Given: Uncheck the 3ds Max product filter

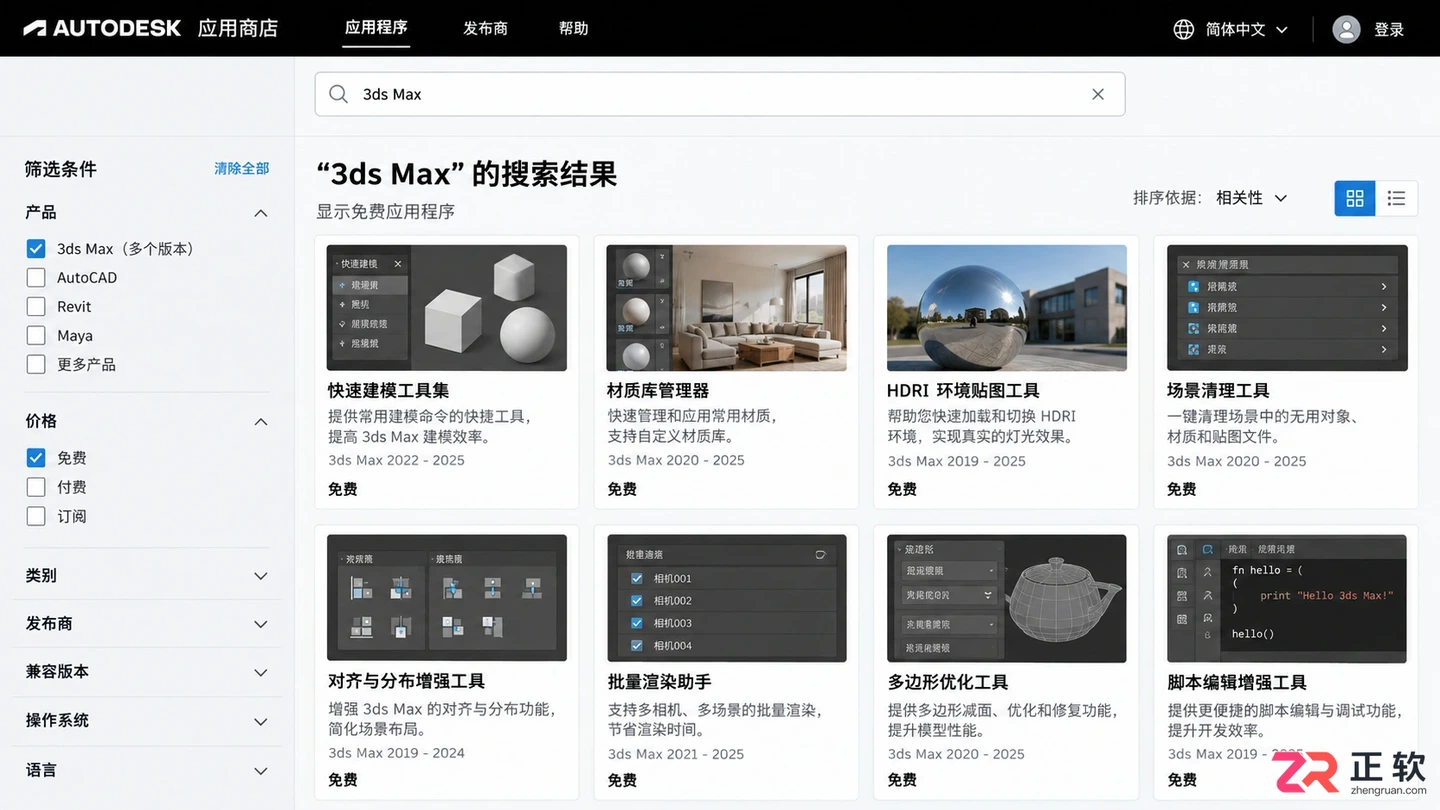Looking at the screenshot, I should (36, 249).
